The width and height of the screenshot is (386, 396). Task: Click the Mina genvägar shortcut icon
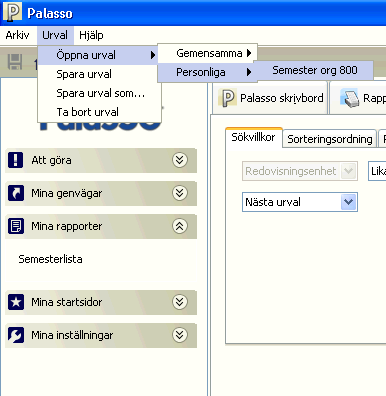click(x=15, y=193)
